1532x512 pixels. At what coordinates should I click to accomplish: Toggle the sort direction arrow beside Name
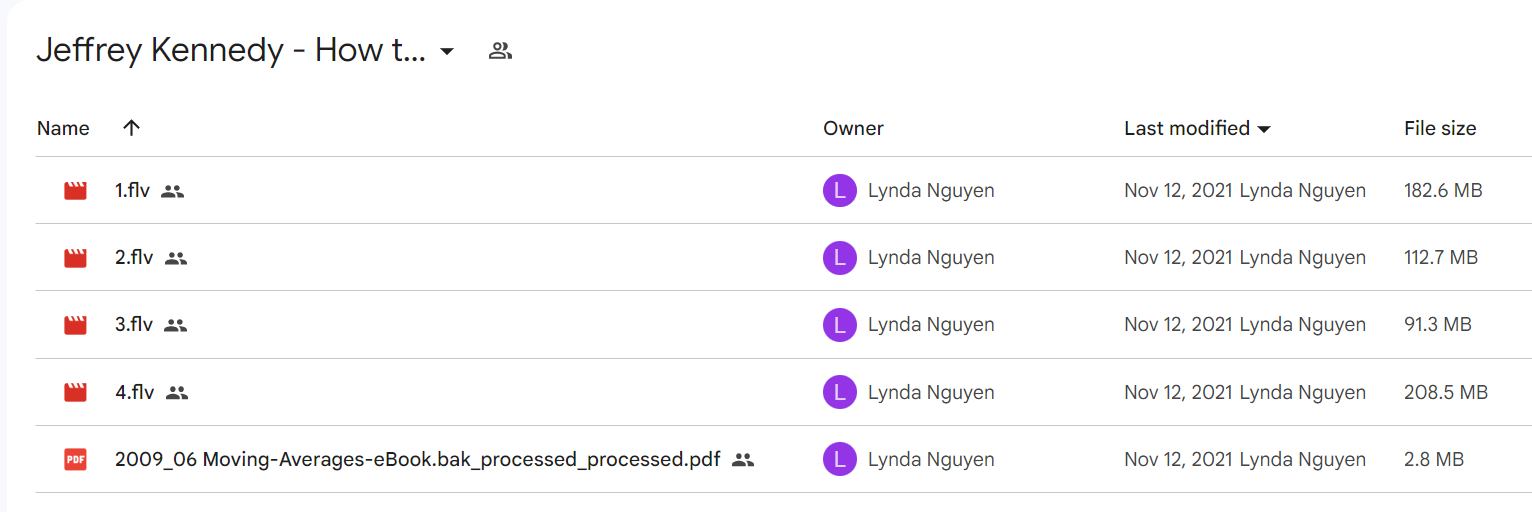pos(131,128)
